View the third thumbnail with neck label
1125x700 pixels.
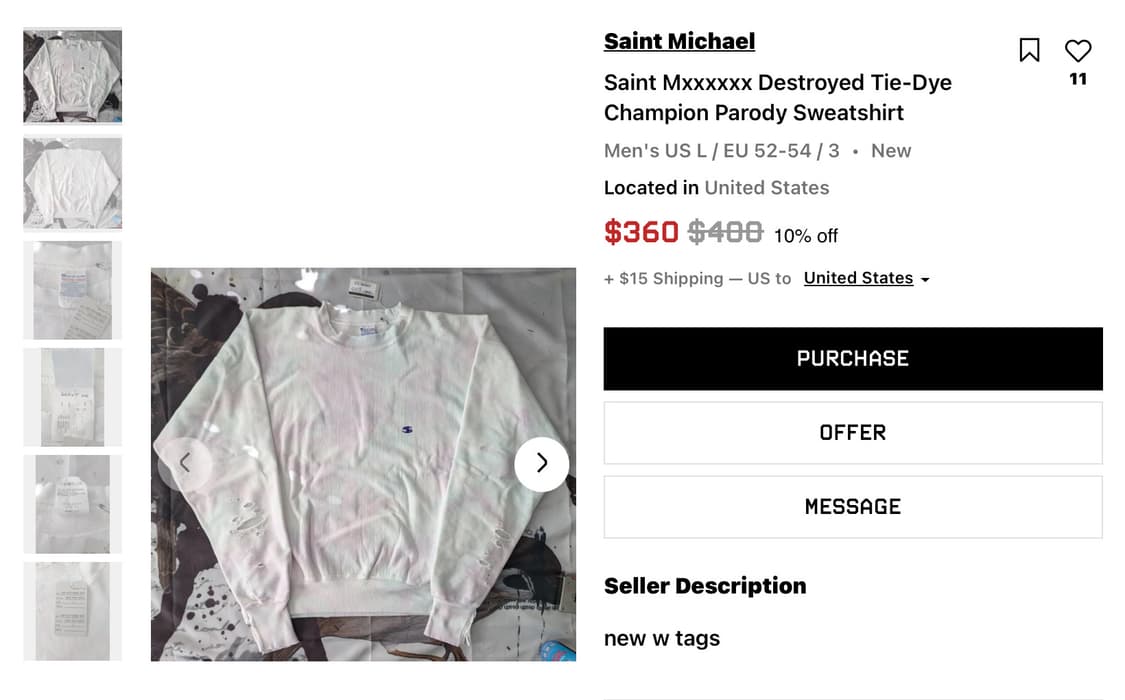pyautogui.click(x=73, y=290)
